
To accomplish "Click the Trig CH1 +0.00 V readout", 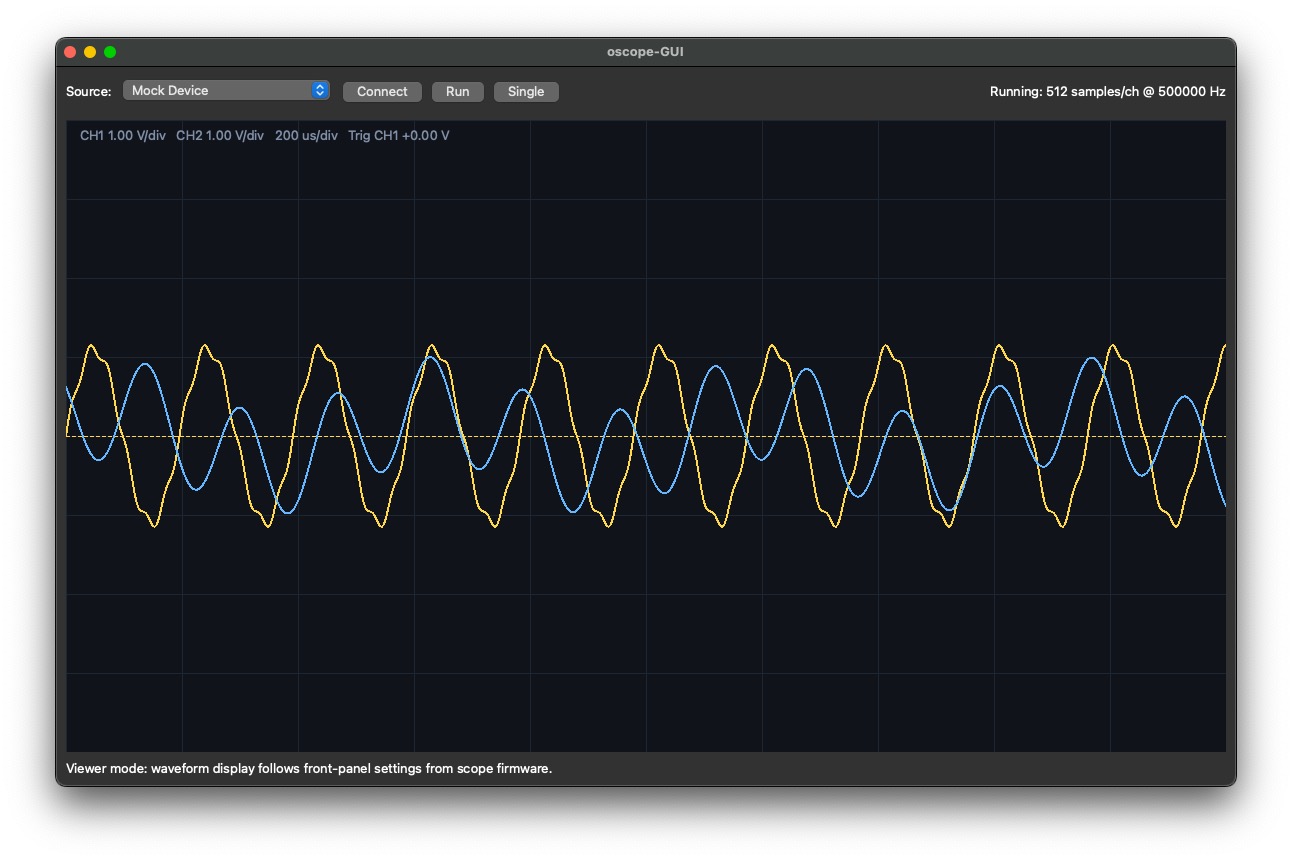I will (x=398, y=136).
